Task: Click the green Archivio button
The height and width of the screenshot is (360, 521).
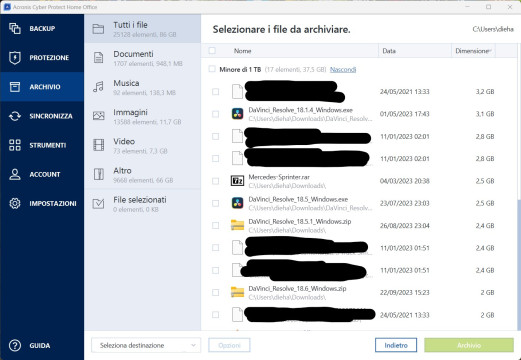Action: (x=469, y=345)
